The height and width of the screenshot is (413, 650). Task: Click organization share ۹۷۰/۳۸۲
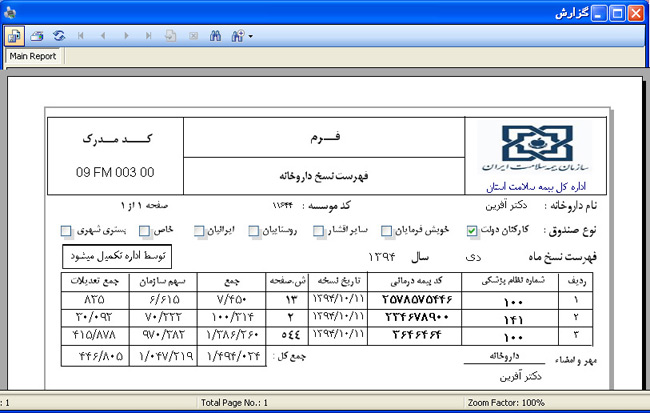tap(163, 335)
